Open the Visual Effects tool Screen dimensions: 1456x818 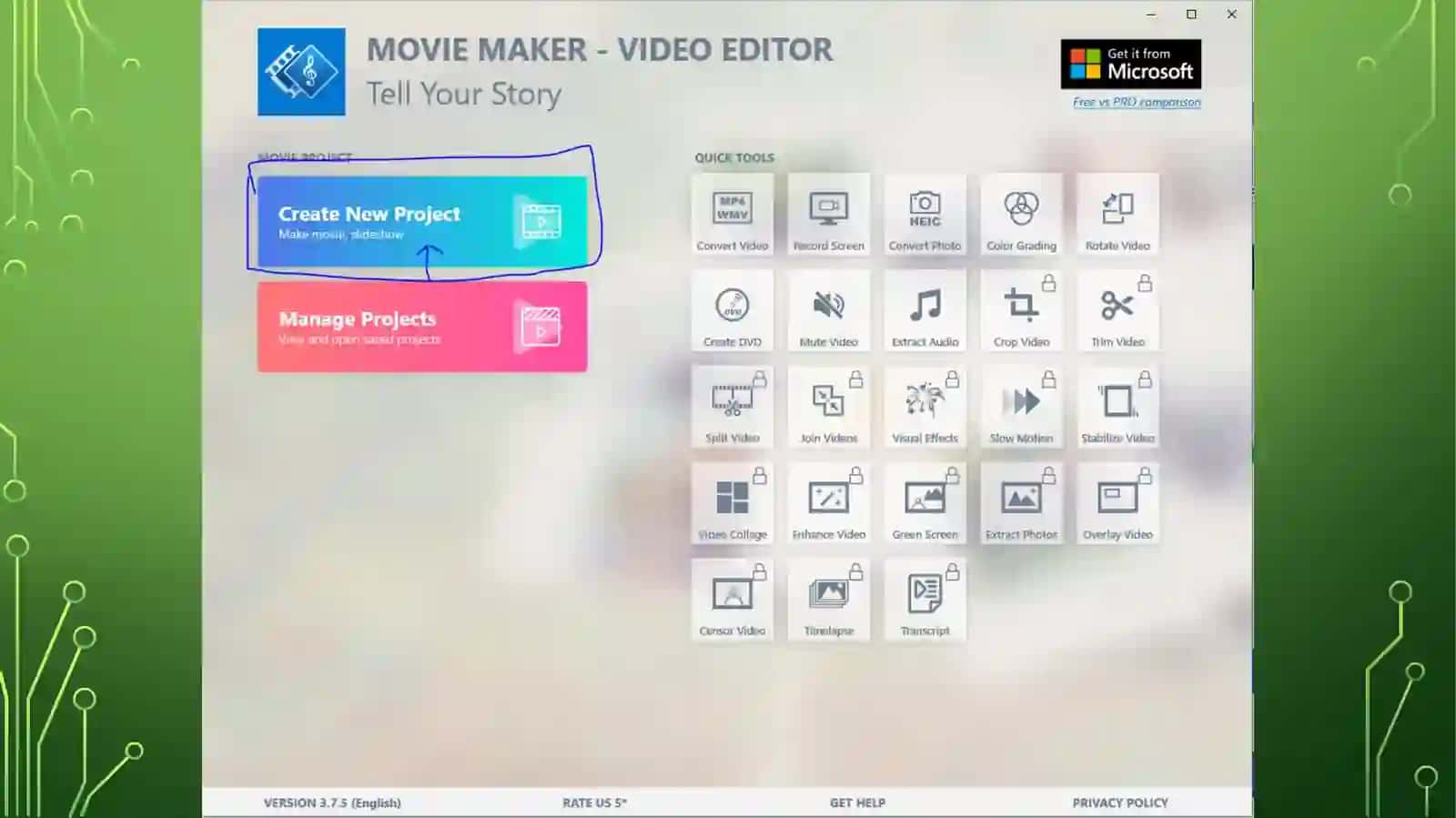tap(925, 407)
